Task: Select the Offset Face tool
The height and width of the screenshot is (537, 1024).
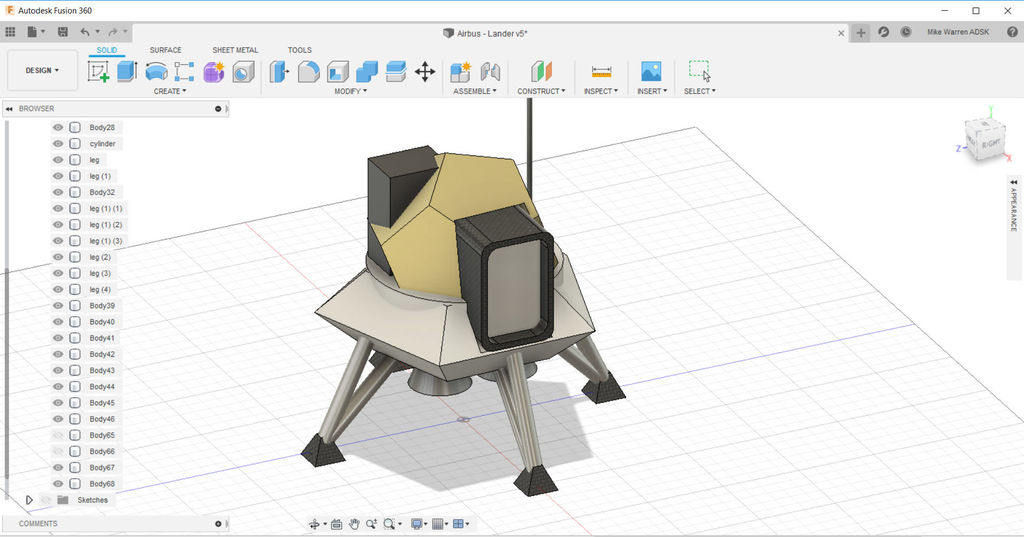Action: pos(396,71)
